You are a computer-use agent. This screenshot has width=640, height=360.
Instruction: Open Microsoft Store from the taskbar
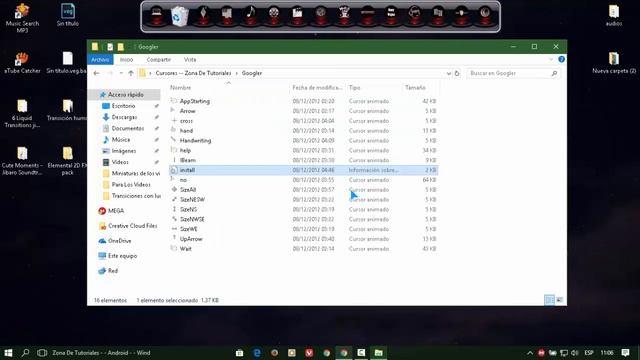(x=240, y=353)
